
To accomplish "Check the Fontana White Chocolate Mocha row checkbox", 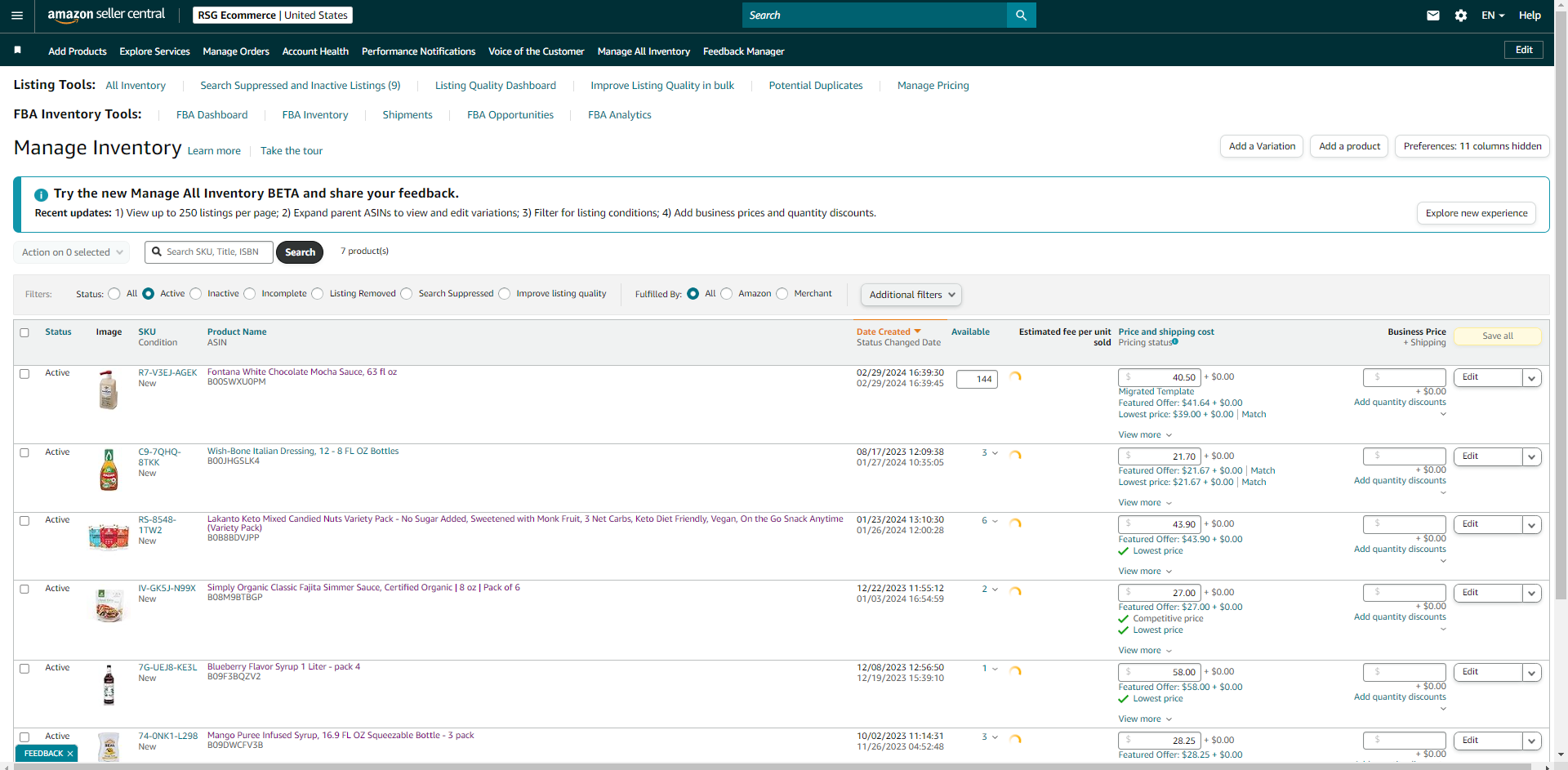I will coord(24,374).
